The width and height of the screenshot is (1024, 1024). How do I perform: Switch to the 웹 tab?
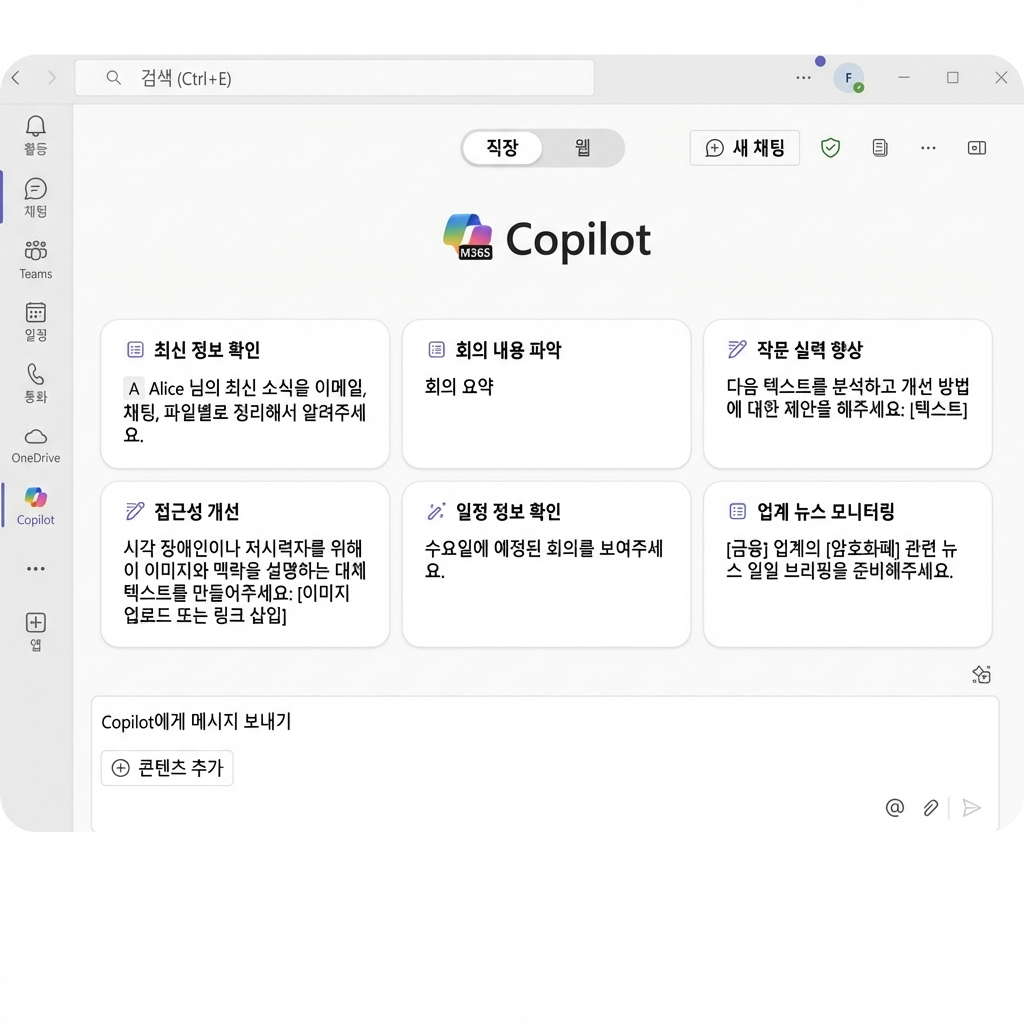point(582,148)
